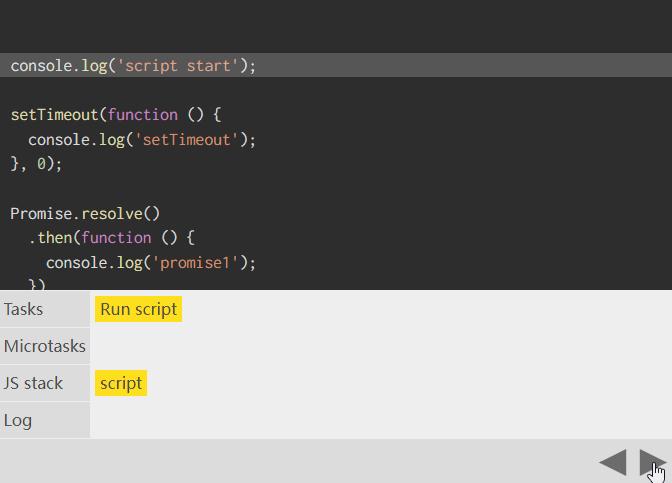Click the '}, 0);' code line
The width and height of the screenshot is (672, 483).
(37, 164)
